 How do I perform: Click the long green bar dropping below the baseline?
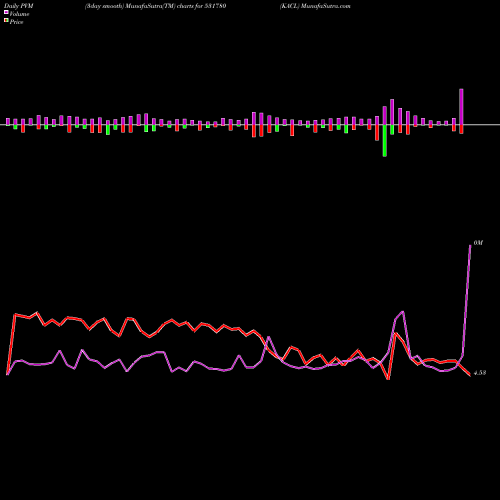pyautogui.click(x=385, y=141)
